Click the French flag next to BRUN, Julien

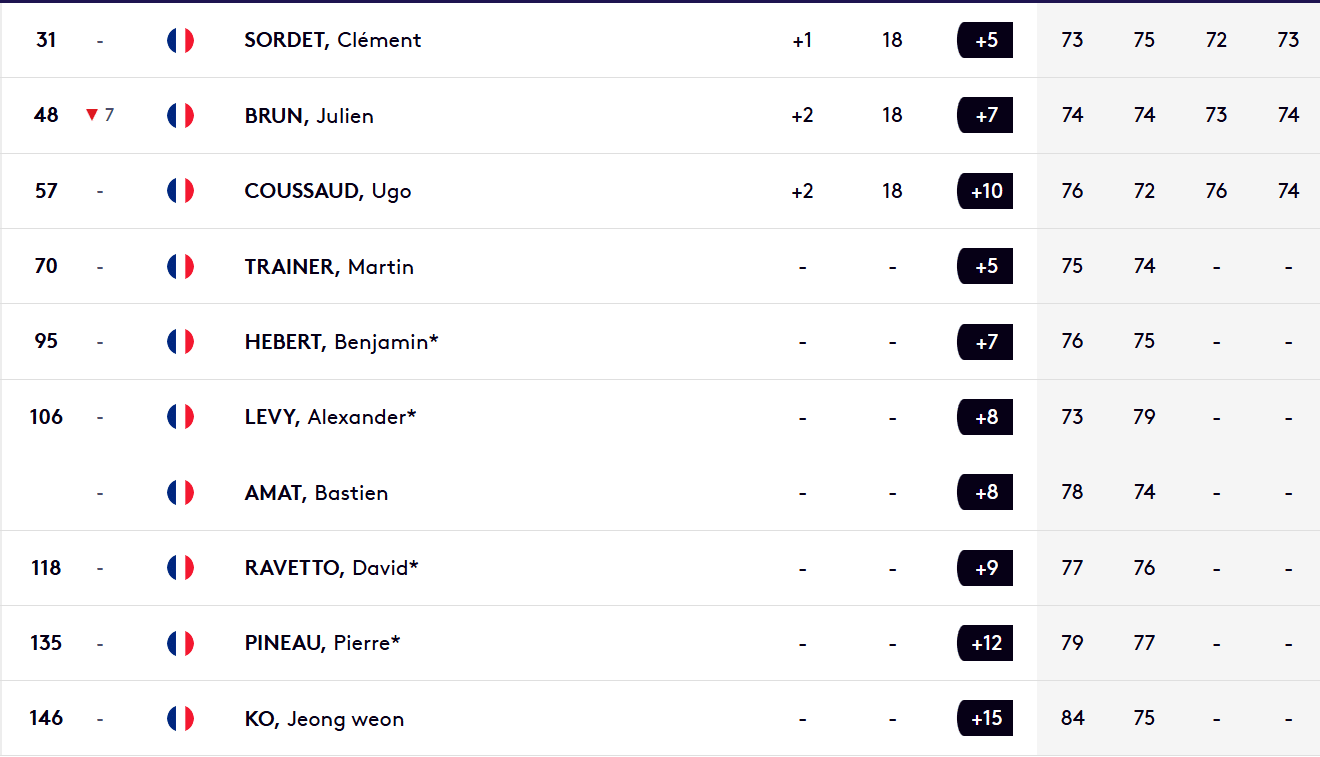point(180,115)
